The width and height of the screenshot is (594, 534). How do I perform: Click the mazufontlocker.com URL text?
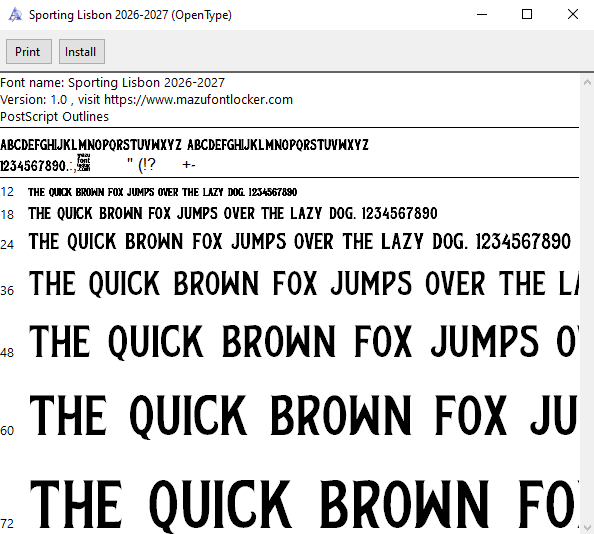pyautogui.click(x=198, y=100)
